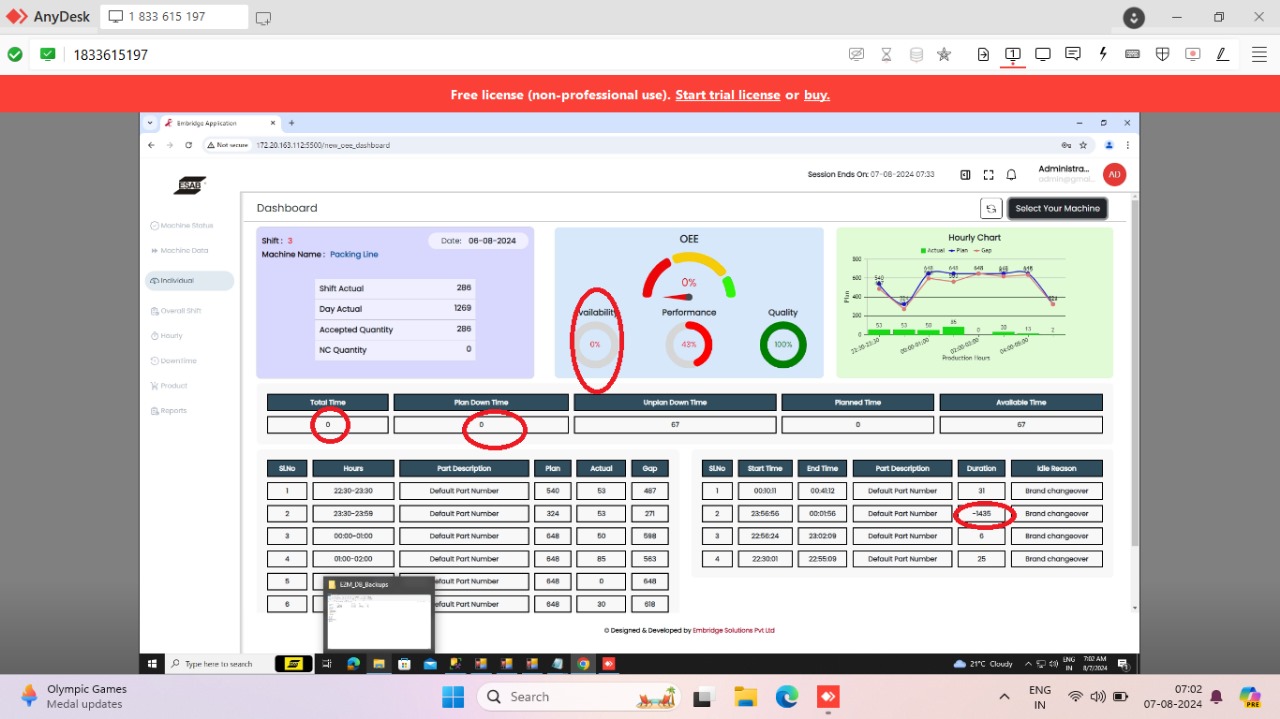Open AnyDesk keyboard settings icon

click(x=1132, y=54)
